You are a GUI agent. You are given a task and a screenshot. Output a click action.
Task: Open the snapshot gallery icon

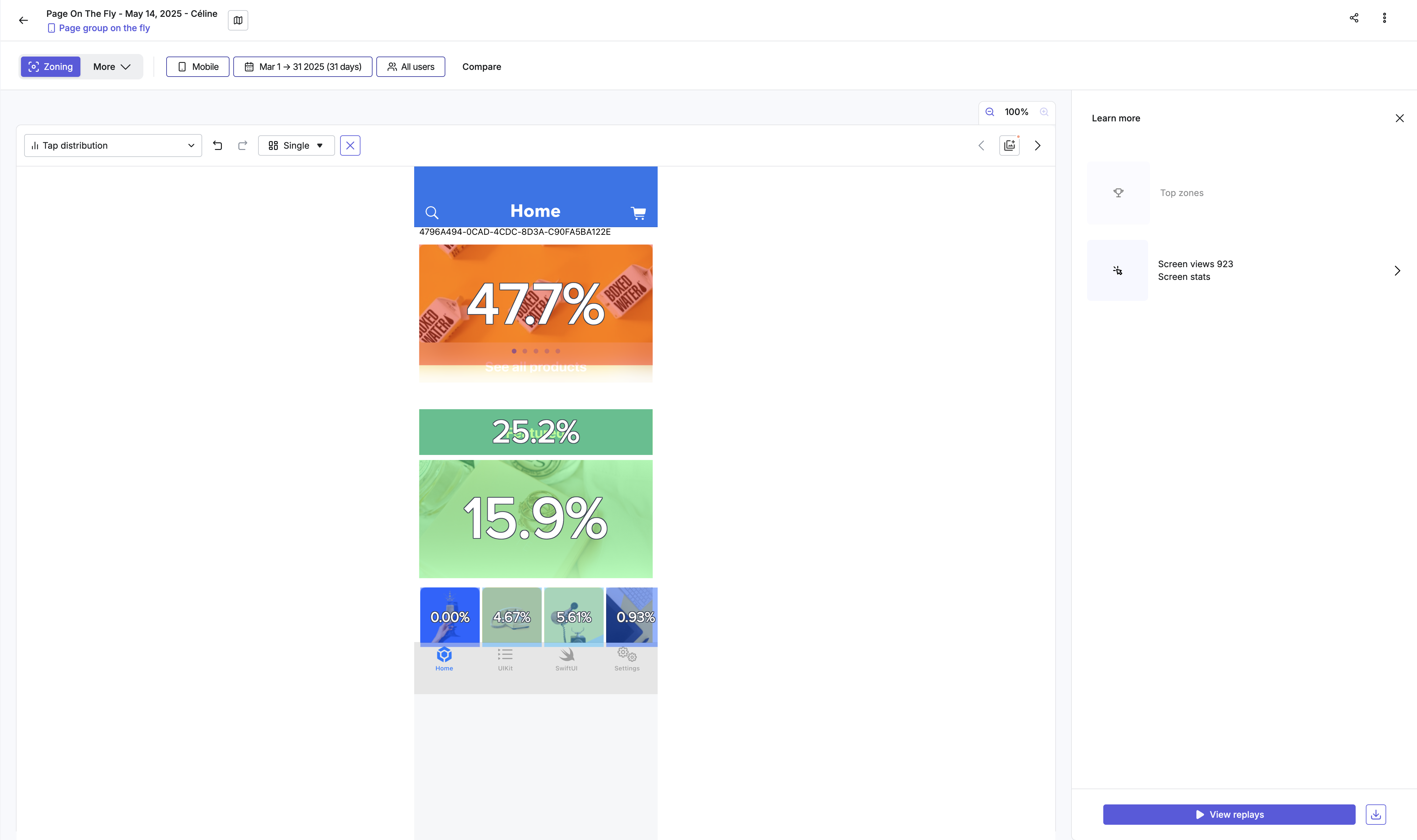(x=1009, y=146)
